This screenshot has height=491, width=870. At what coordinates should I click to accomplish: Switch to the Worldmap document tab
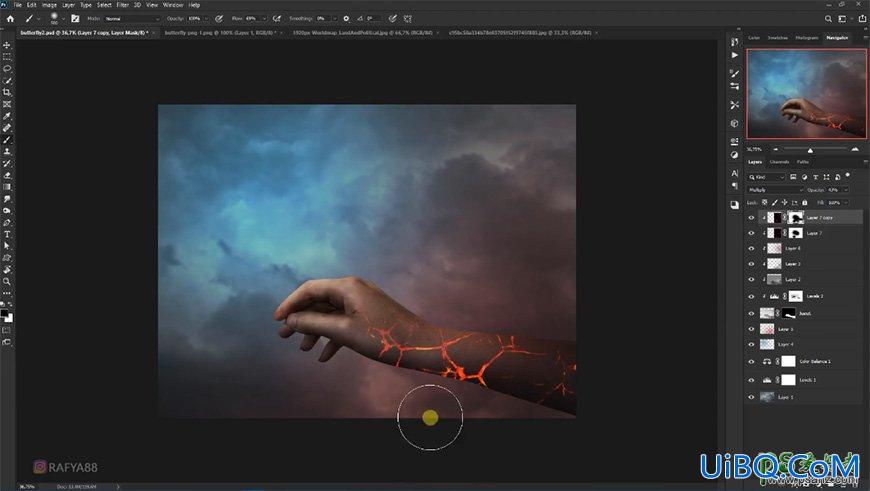(363, 33)
